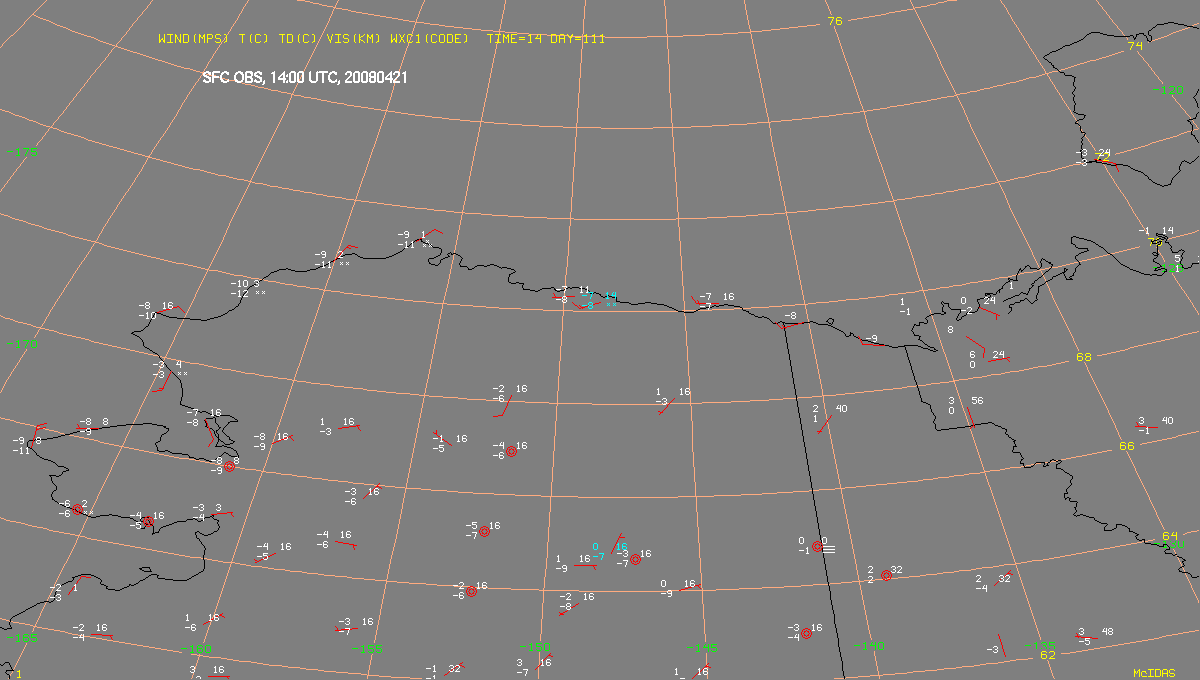
Task: Click the McIDAS label
Action: coord(1153,674)
